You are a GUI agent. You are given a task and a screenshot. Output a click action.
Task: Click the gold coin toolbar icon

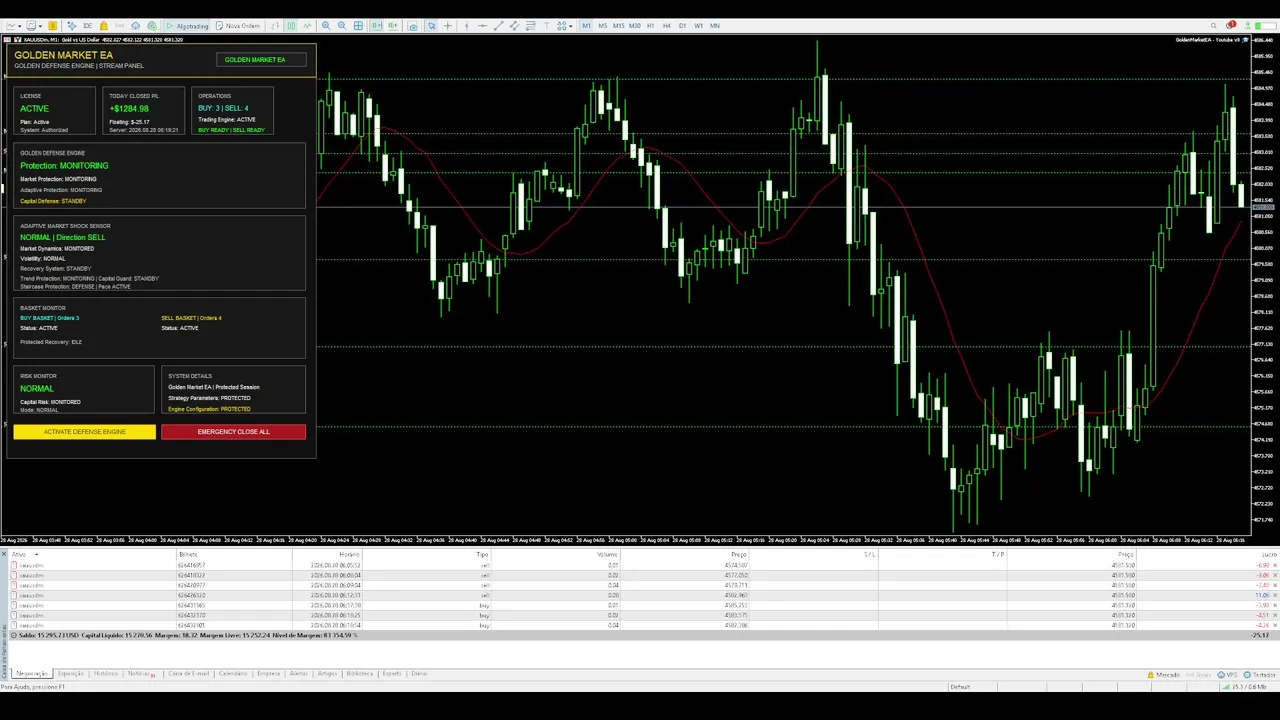tap(52, 26)
